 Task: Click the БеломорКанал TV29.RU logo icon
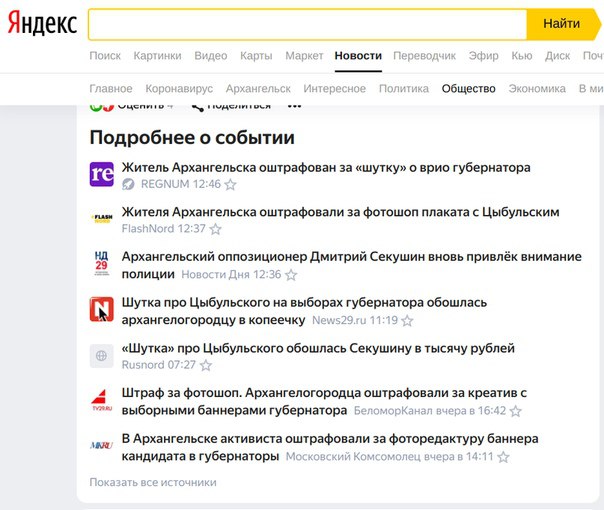pos(102,401)
